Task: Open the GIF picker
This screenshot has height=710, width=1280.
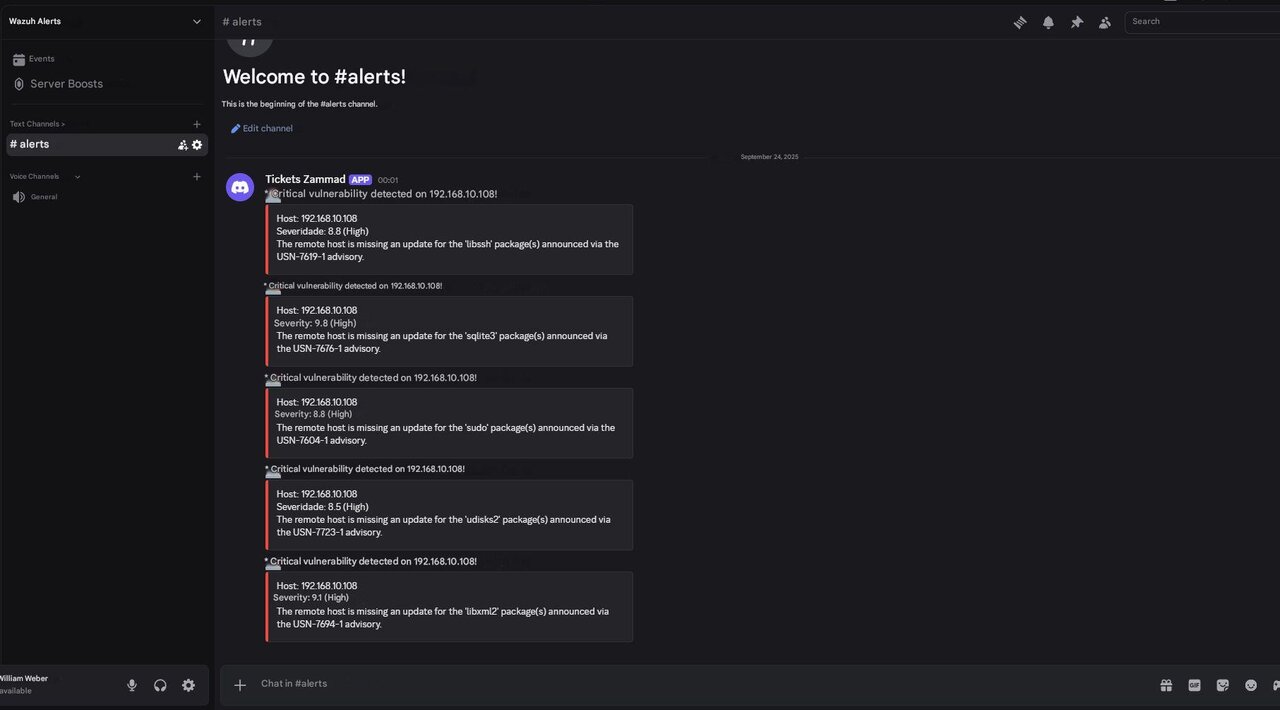Action: tap(1194, 685)
